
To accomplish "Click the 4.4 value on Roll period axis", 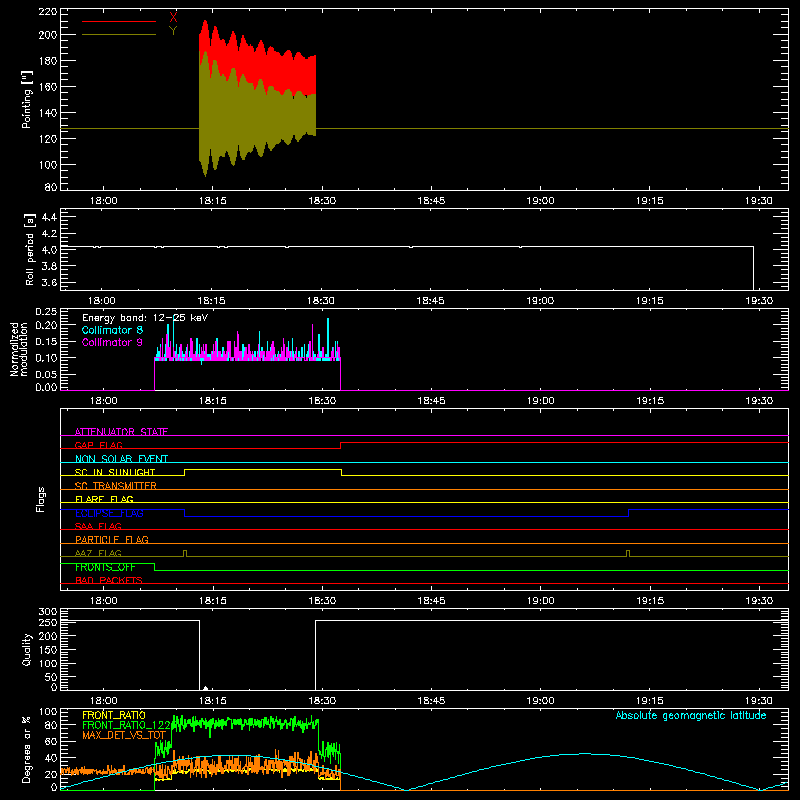I will (49, 217).
